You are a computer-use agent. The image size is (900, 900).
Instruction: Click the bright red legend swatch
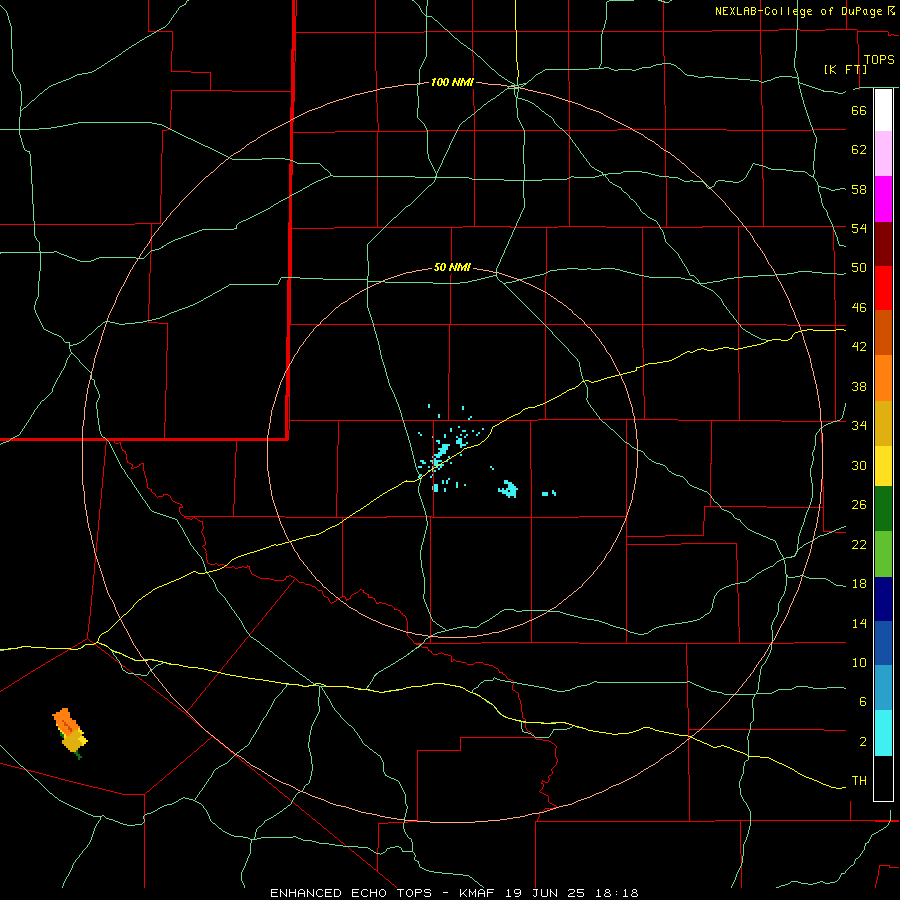coord(883,288)
